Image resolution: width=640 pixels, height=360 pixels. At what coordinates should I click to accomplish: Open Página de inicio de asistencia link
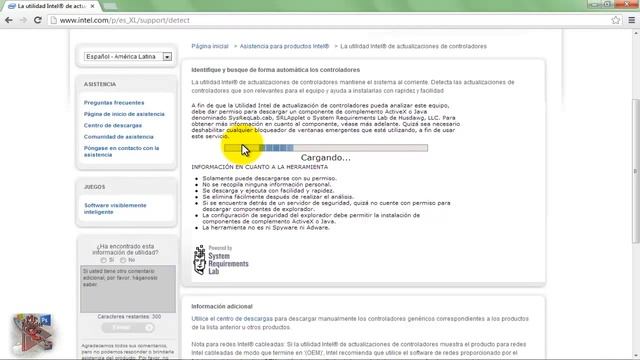124,114
